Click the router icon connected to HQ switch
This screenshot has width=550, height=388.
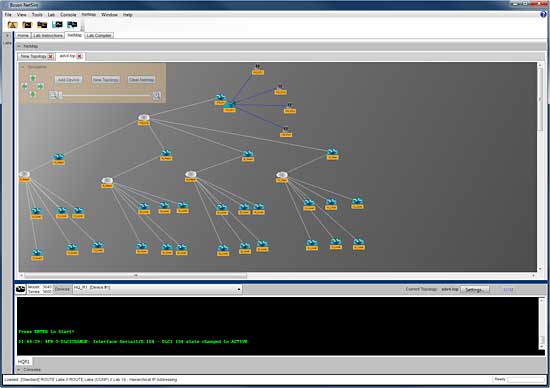pos(221,97)
